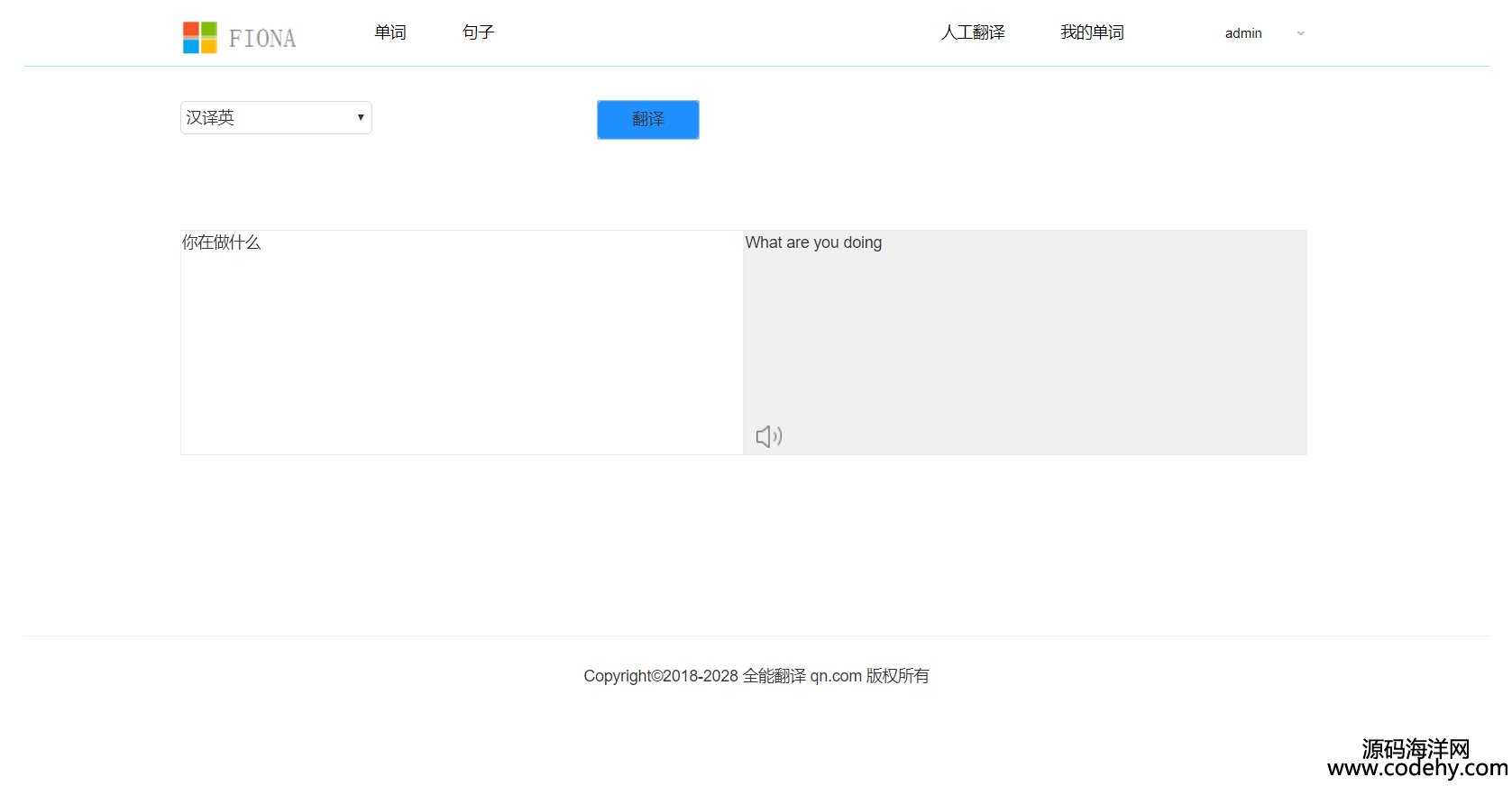Click the Copyright©2018-2028 footer text
Screen dimensions: 1512x786
[x=660, y=676]
